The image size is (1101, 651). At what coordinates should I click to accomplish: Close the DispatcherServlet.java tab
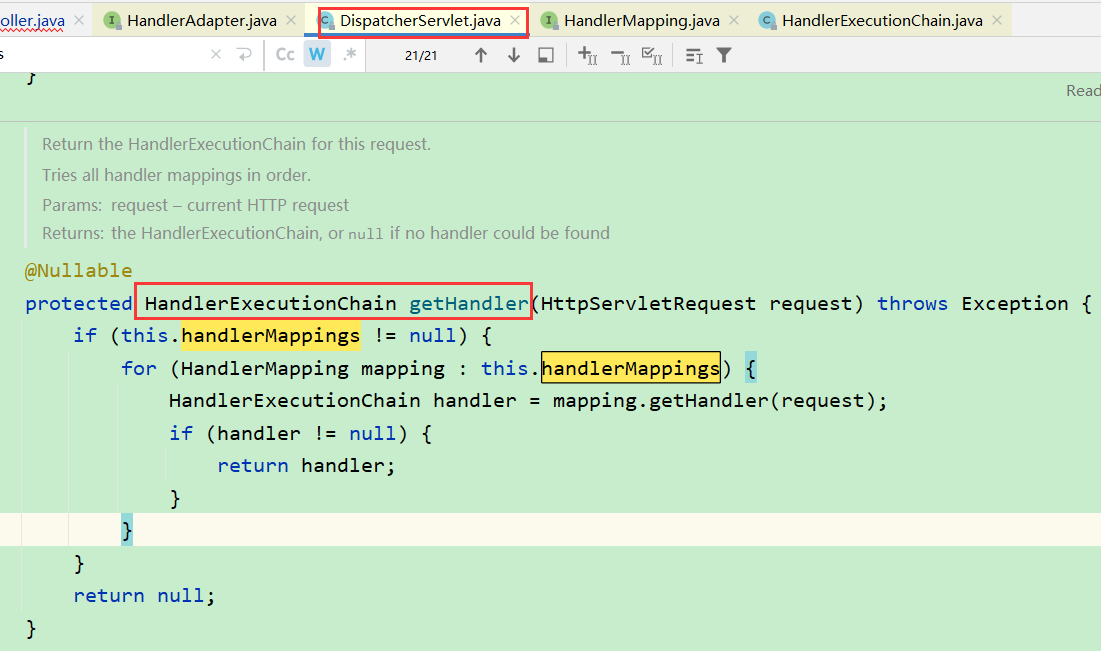(515, 21)
